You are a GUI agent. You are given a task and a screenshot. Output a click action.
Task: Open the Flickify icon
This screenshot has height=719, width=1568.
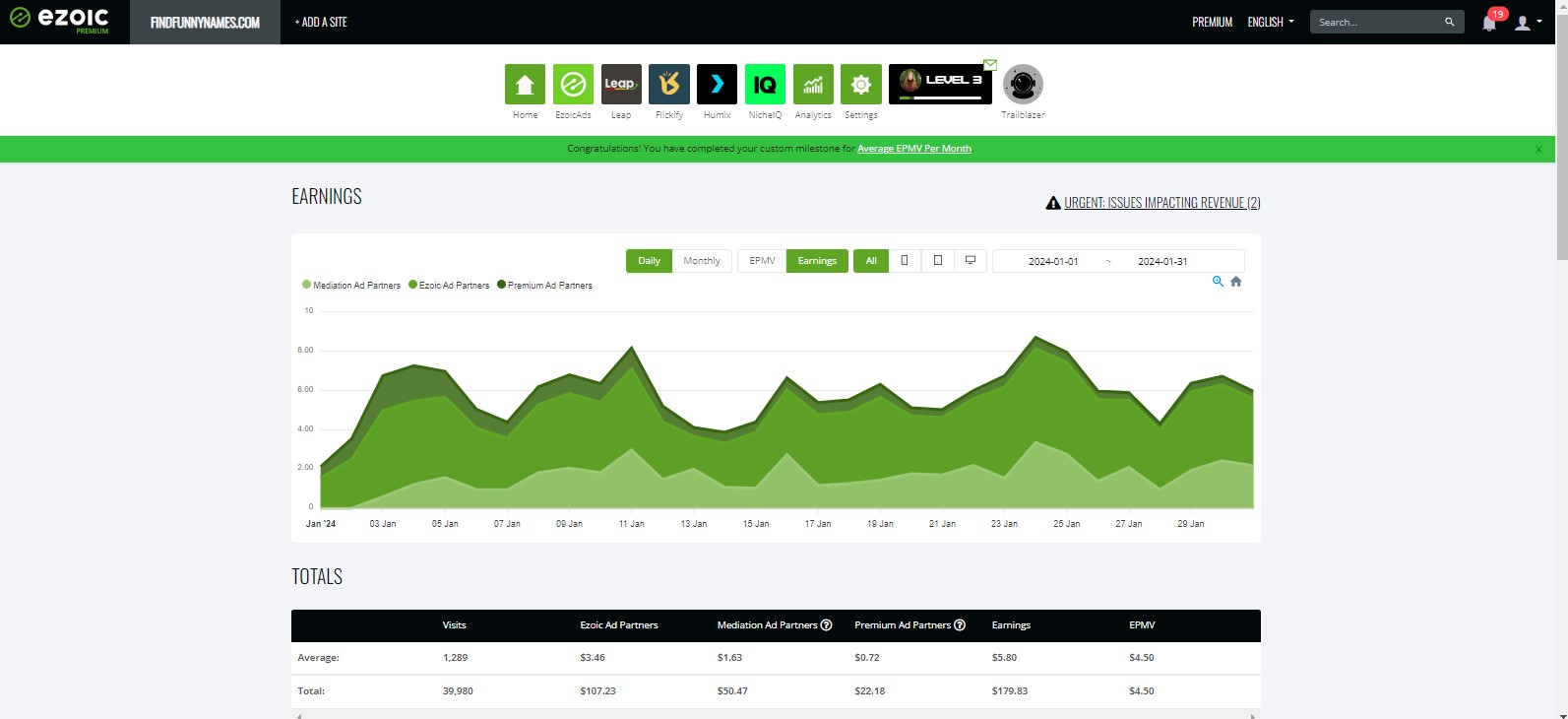pyautogui.click(x=669, y=85)
